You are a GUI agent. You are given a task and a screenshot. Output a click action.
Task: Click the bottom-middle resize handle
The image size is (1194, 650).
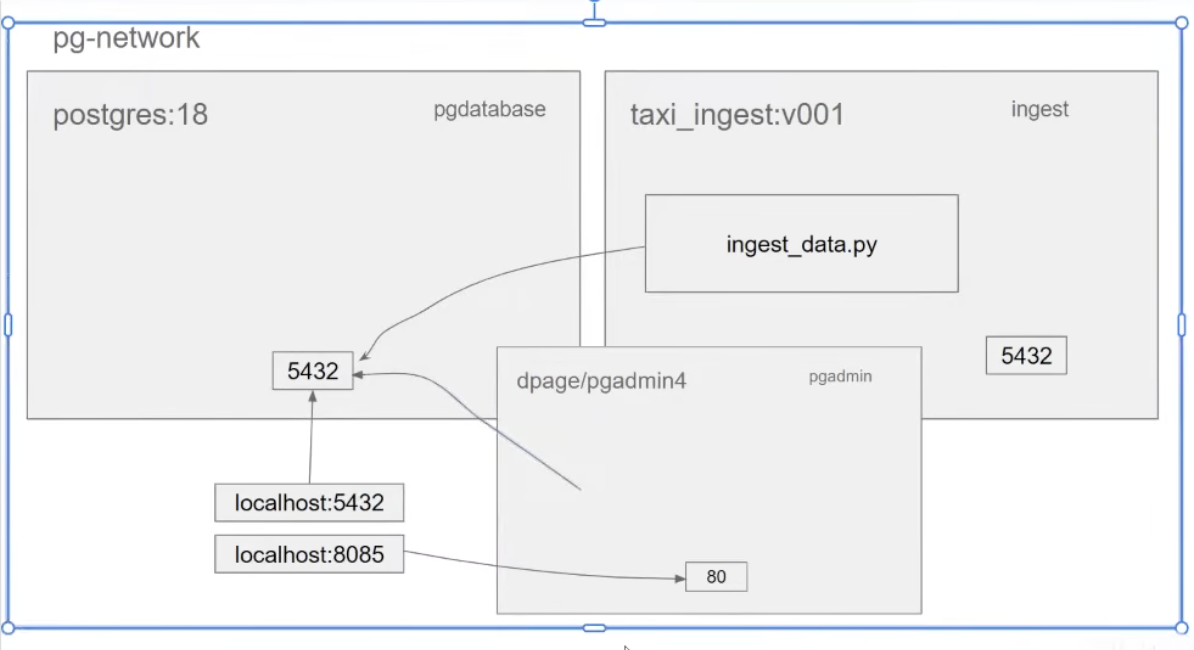tap(595, 628)
